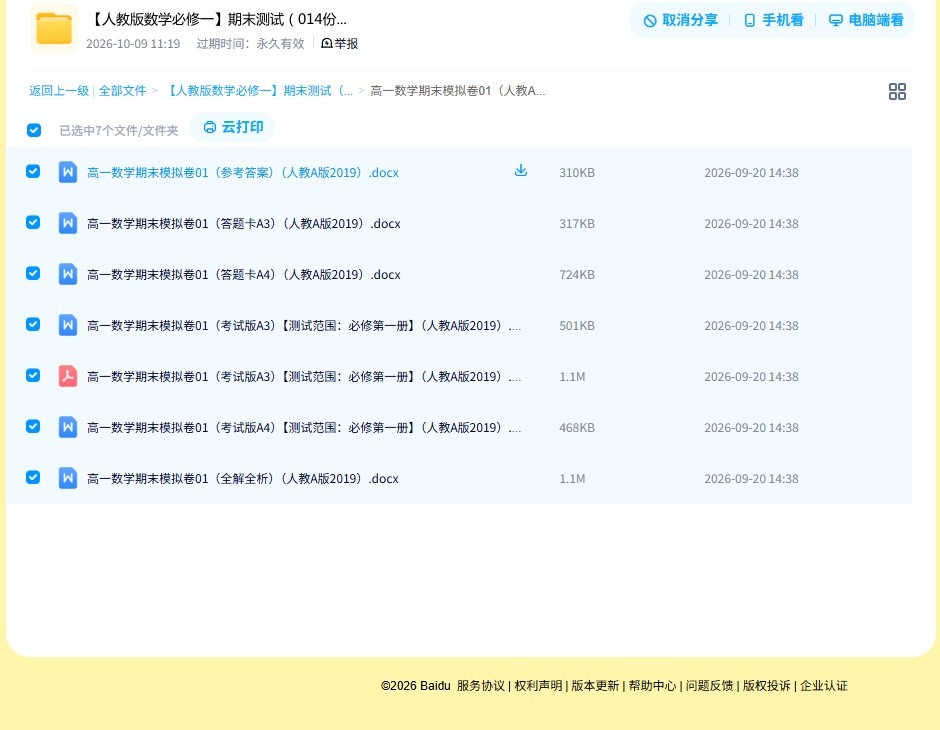Image resolution: width=940 pixels, height=730 pixels.
Task: Click 版权投诉 footer link
Action: coord(766,686)
